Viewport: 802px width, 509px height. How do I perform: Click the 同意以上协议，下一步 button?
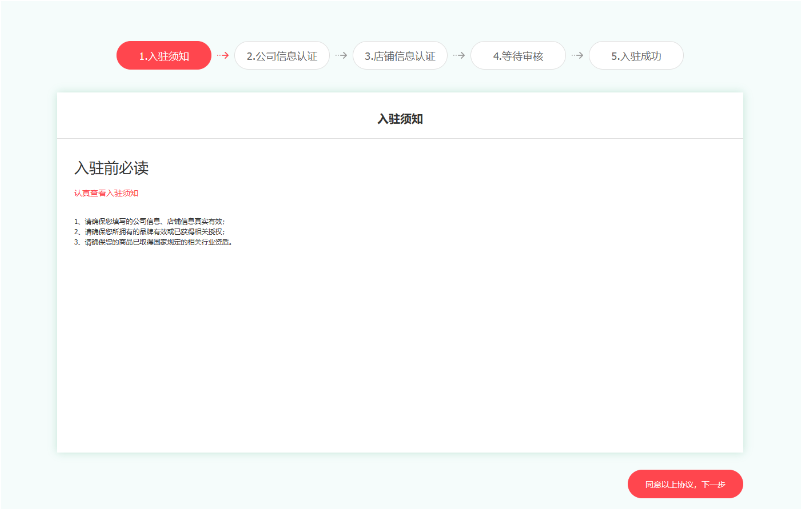coord(685,484)
